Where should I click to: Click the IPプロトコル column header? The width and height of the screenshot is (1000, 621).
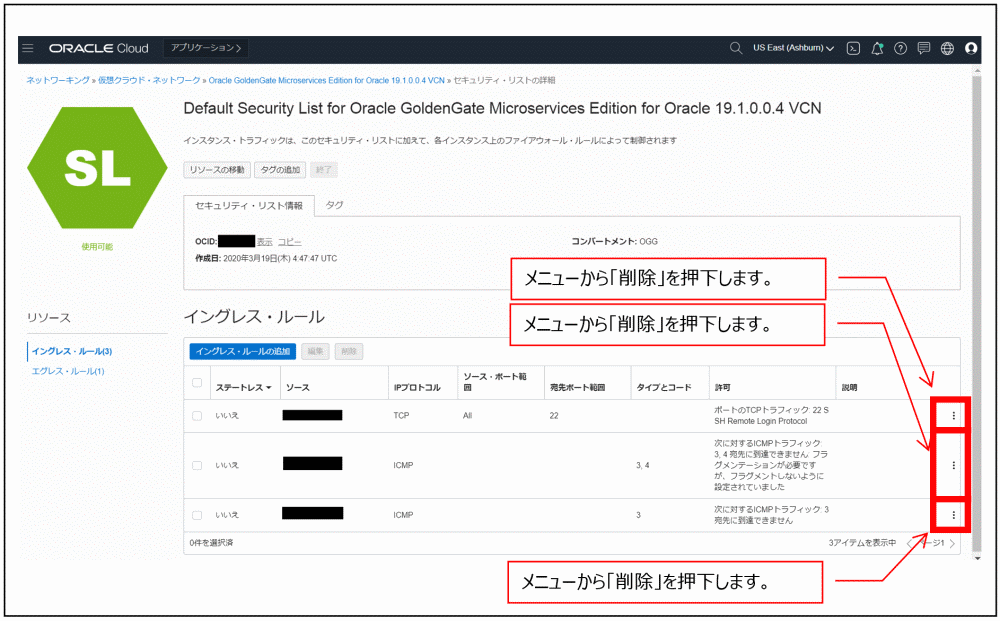coord(417,388)
